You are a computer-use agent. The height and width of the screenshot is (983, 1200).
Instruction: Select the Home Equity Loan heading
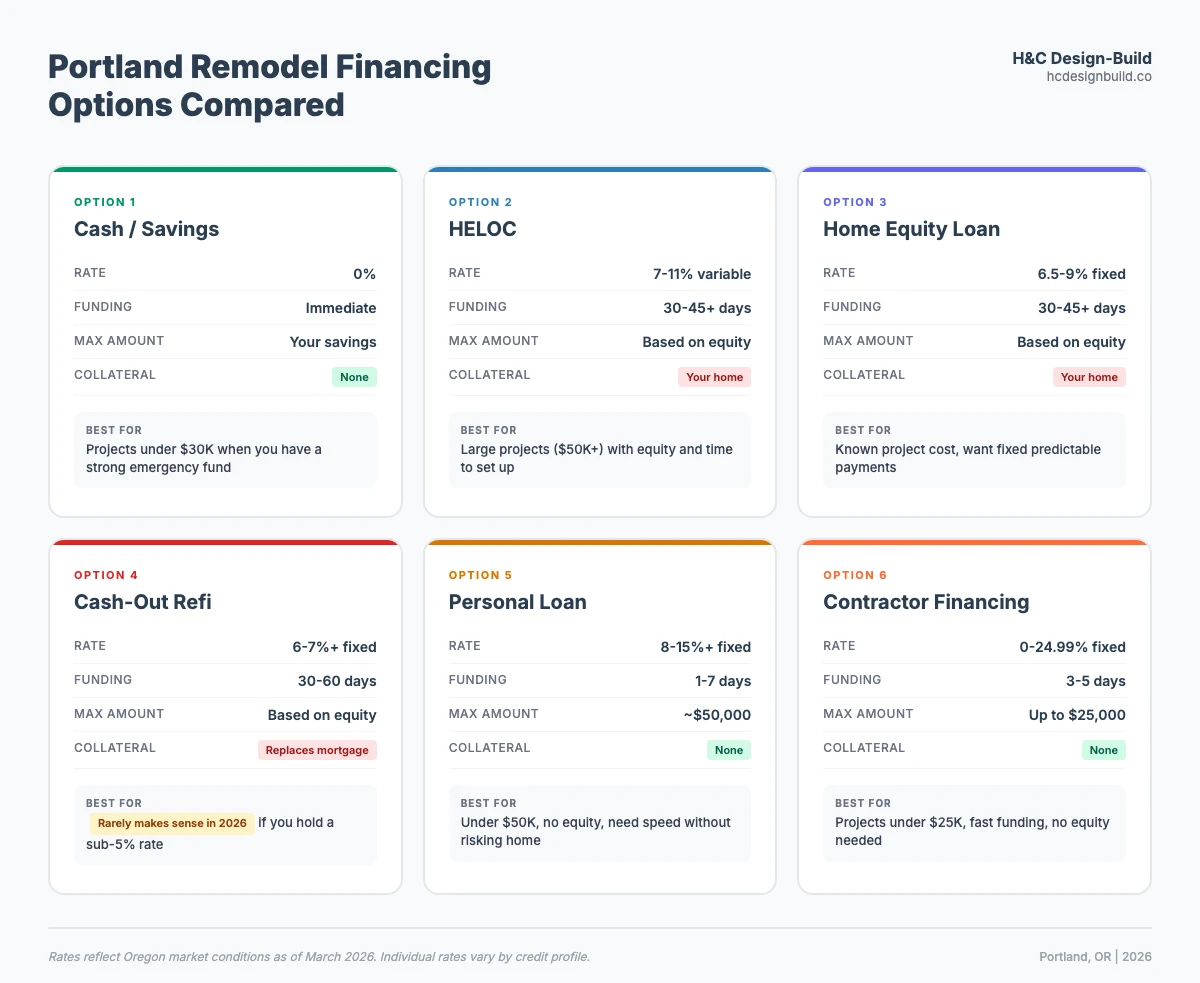911,229
